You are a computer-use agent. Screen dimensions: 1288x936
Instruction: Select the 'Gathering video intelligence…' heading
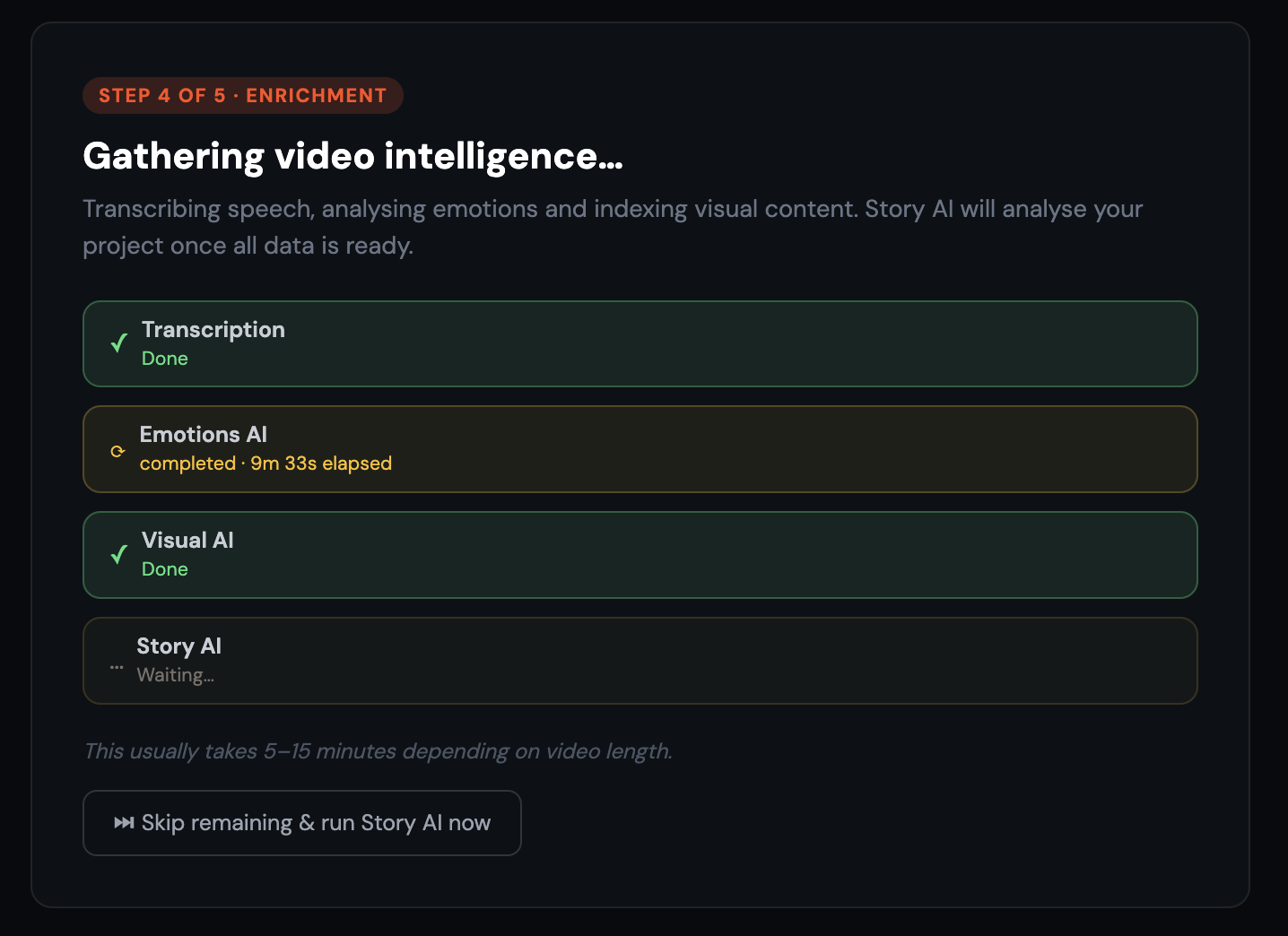coord(352,156)
